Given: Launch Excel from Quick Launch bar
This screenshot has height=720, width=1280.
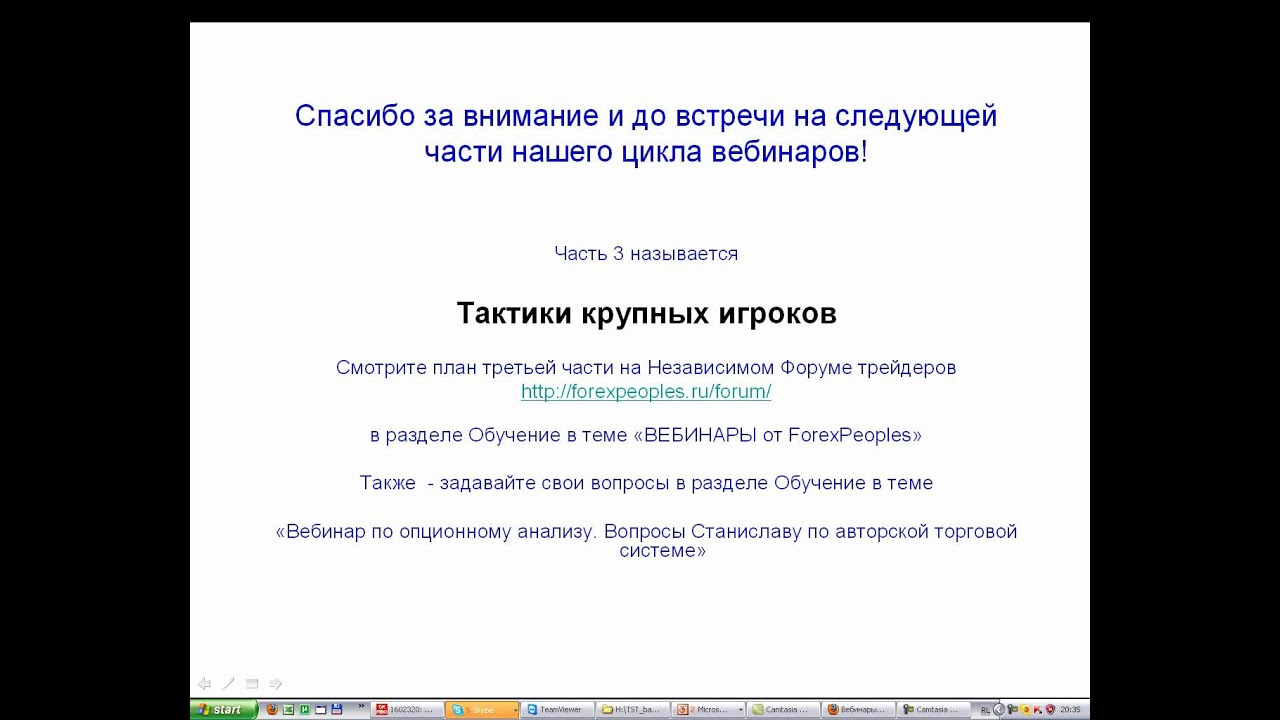Looking at the screenshot, I should click(288, 709).
